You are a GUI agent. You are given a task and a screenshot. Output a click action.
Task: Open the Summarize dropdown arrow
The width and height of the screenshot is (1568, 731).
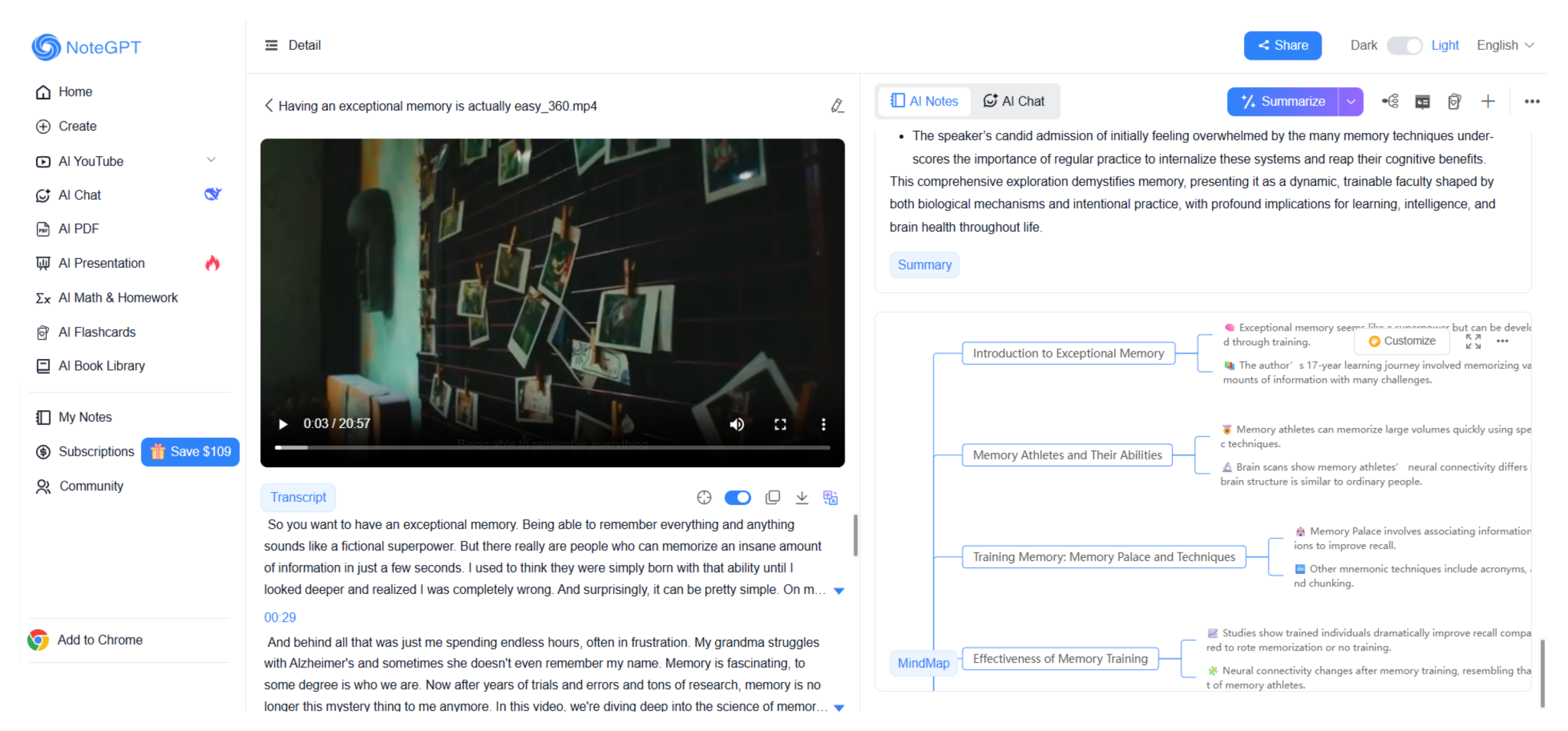[1351, 101]
